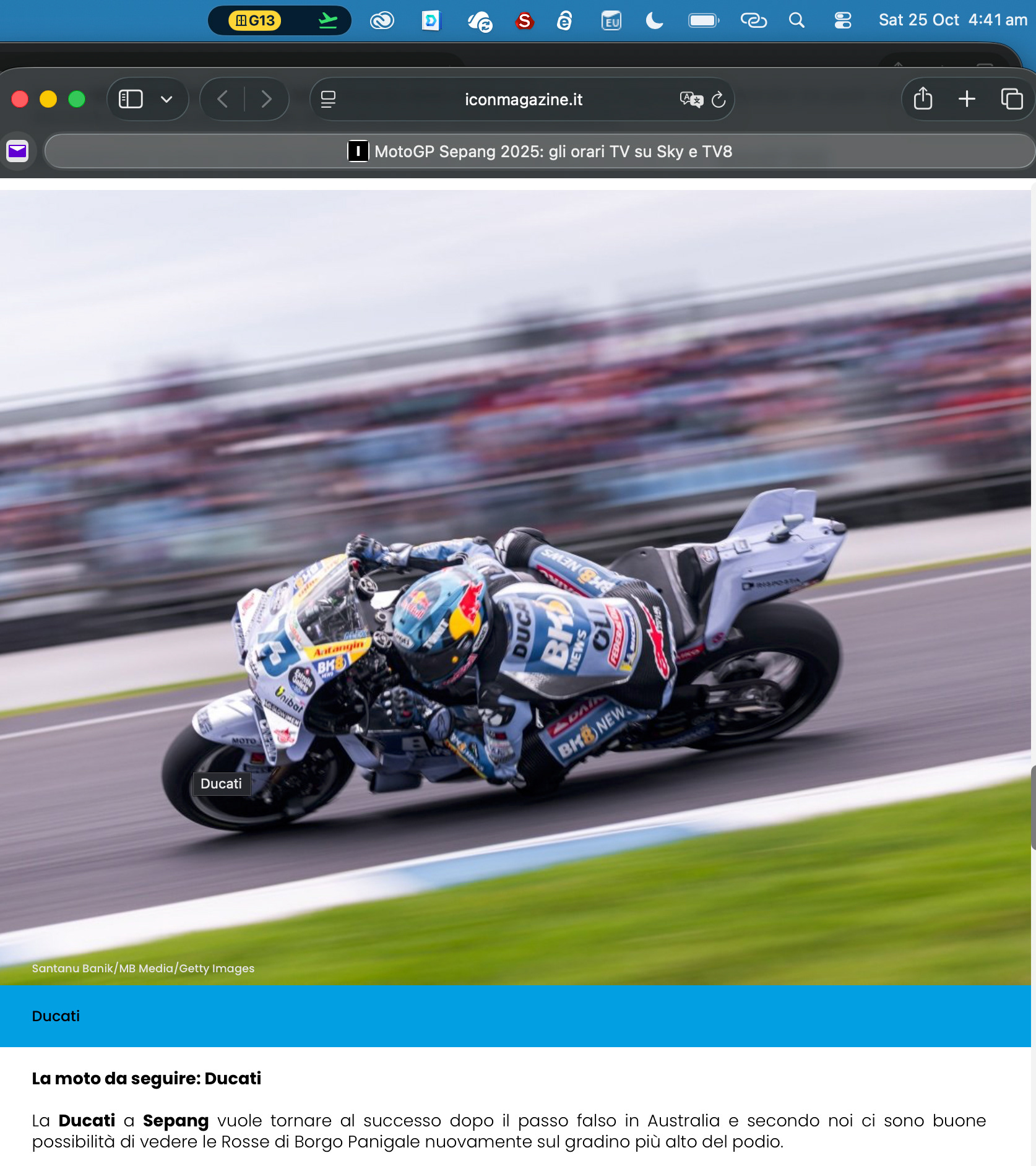Open the pinned purple mail tab
Screen dimensions: 1036x1166
tap(17, 151)
